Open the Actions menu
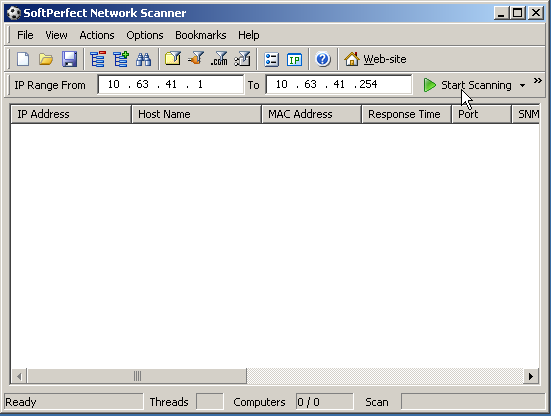 pyautogui.click(x=97, y=35)
